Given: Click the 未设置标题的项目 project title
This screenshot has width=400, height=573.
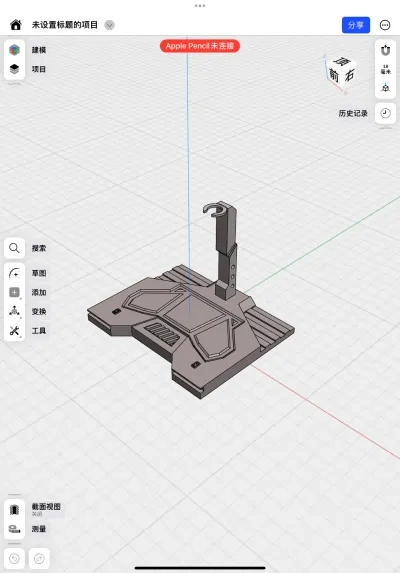Looking at the screenshot, I should pos(65,25).
